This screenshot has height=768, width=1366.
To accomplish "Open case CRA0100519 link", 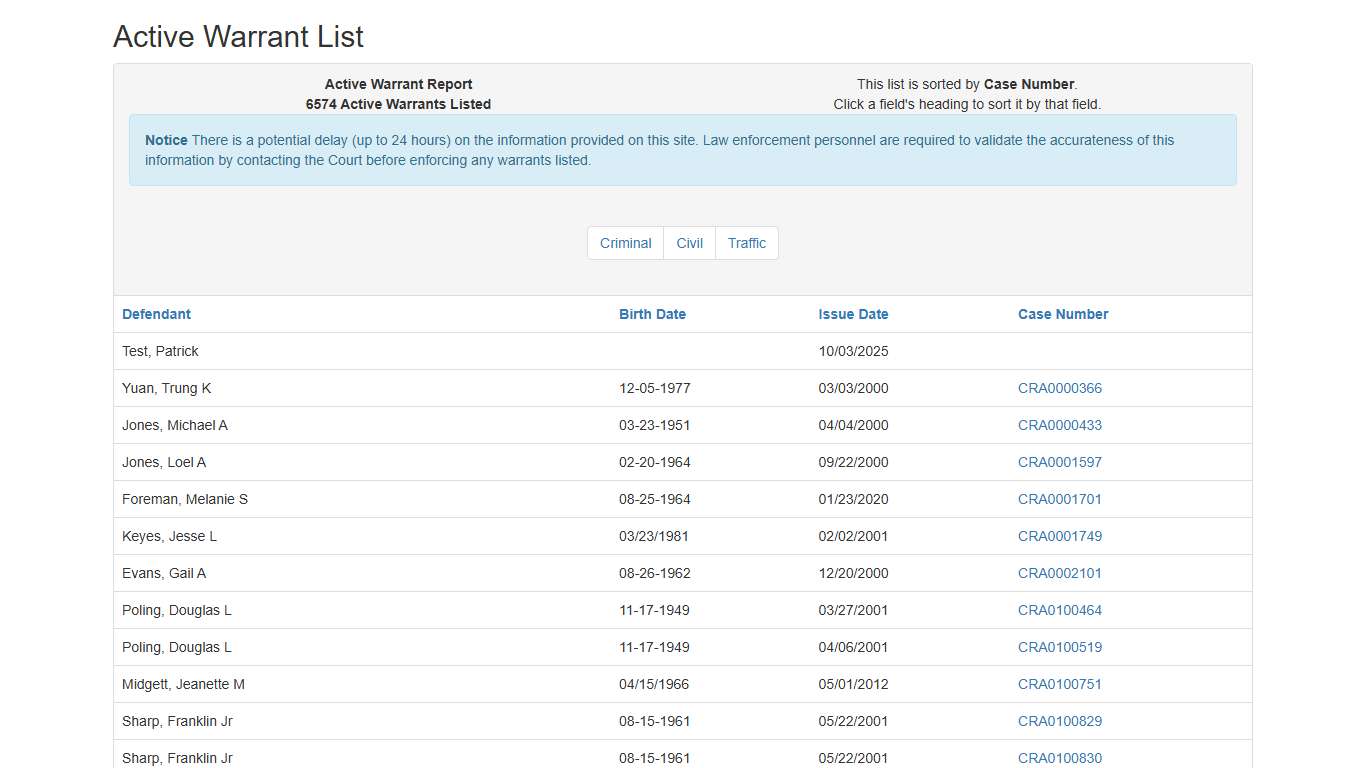I will tap(1059, 647).
